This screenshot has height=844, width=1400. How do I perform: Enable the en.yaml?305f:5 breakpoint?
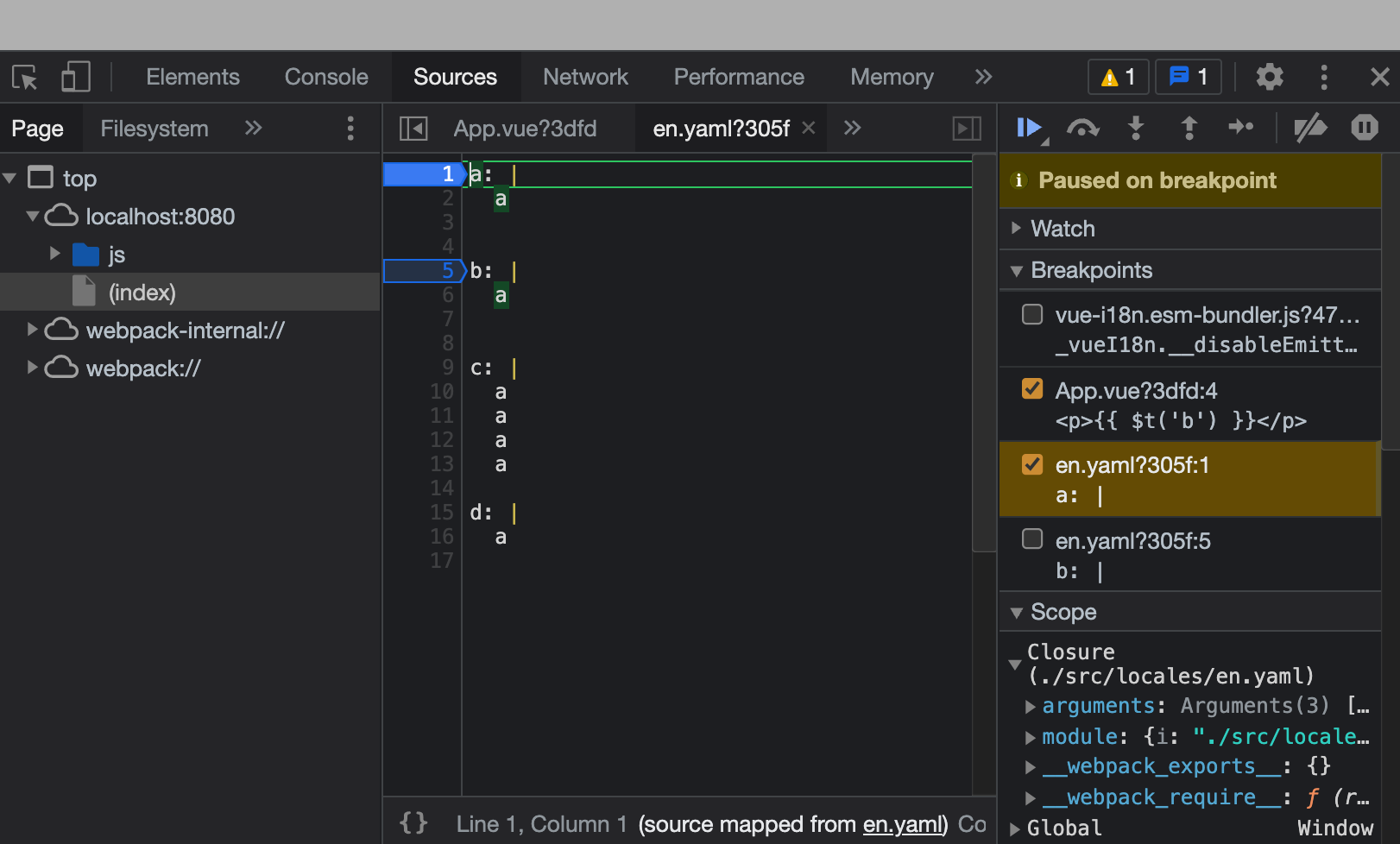coord(1031,539)
